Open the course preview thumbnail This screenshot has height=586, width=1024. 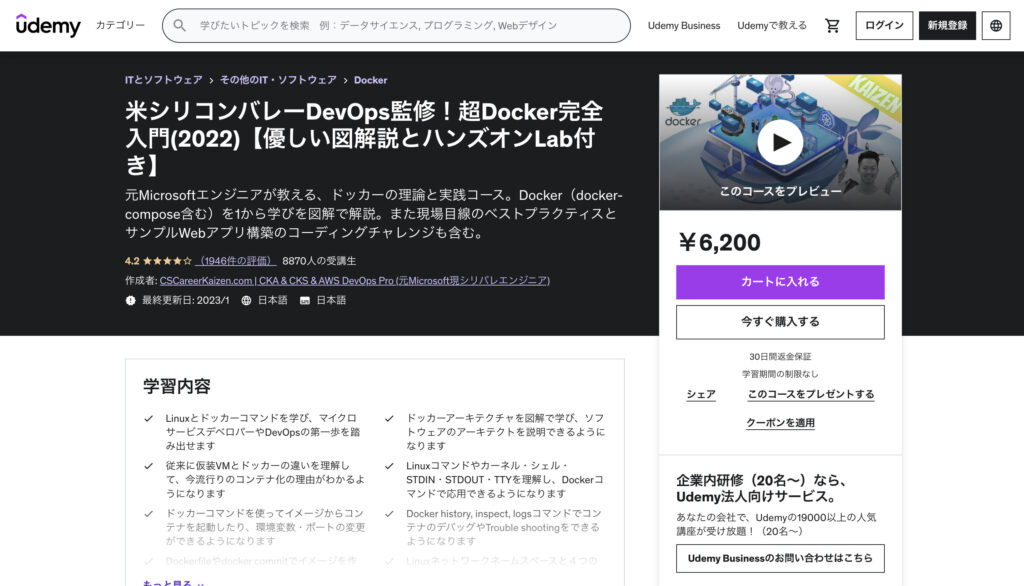tap(780, 142)
